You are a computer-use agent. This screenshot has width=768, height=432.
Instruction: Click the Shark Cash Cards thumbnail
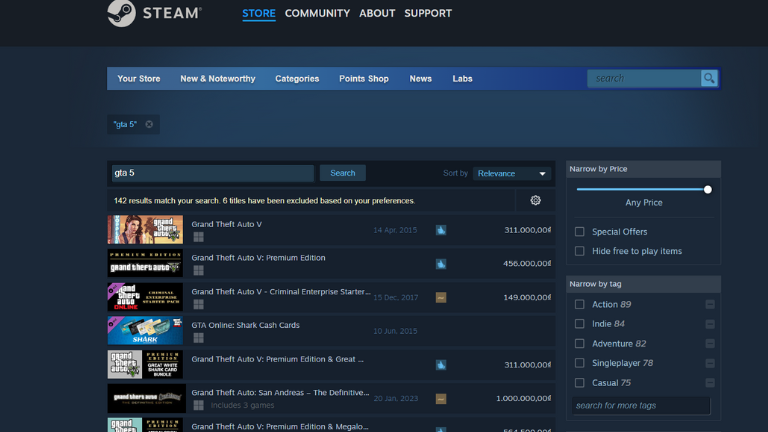[x=145, y=331]
